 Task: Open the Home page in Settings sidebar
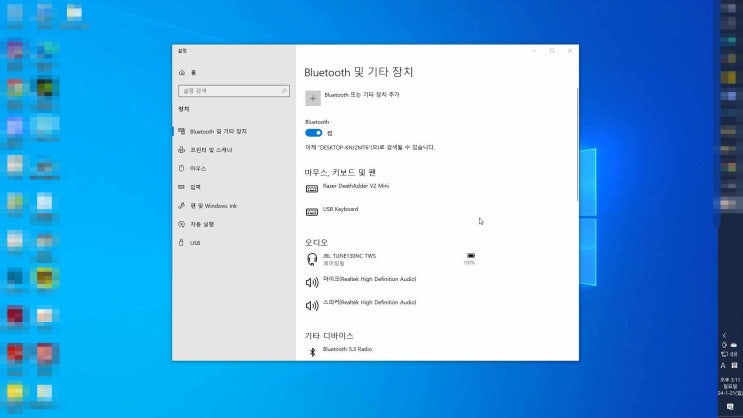pos(192,73)
